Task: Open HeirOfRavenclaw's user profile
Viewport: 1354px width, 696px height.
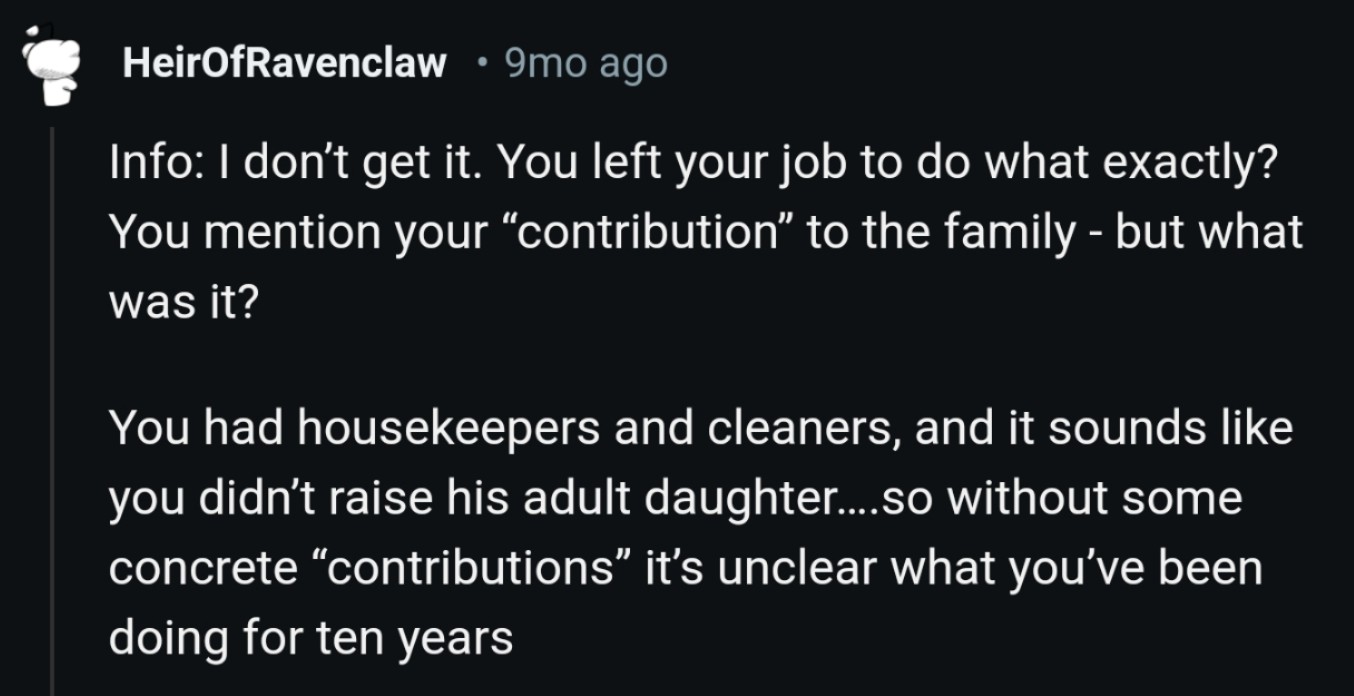Action: (283, 64)
